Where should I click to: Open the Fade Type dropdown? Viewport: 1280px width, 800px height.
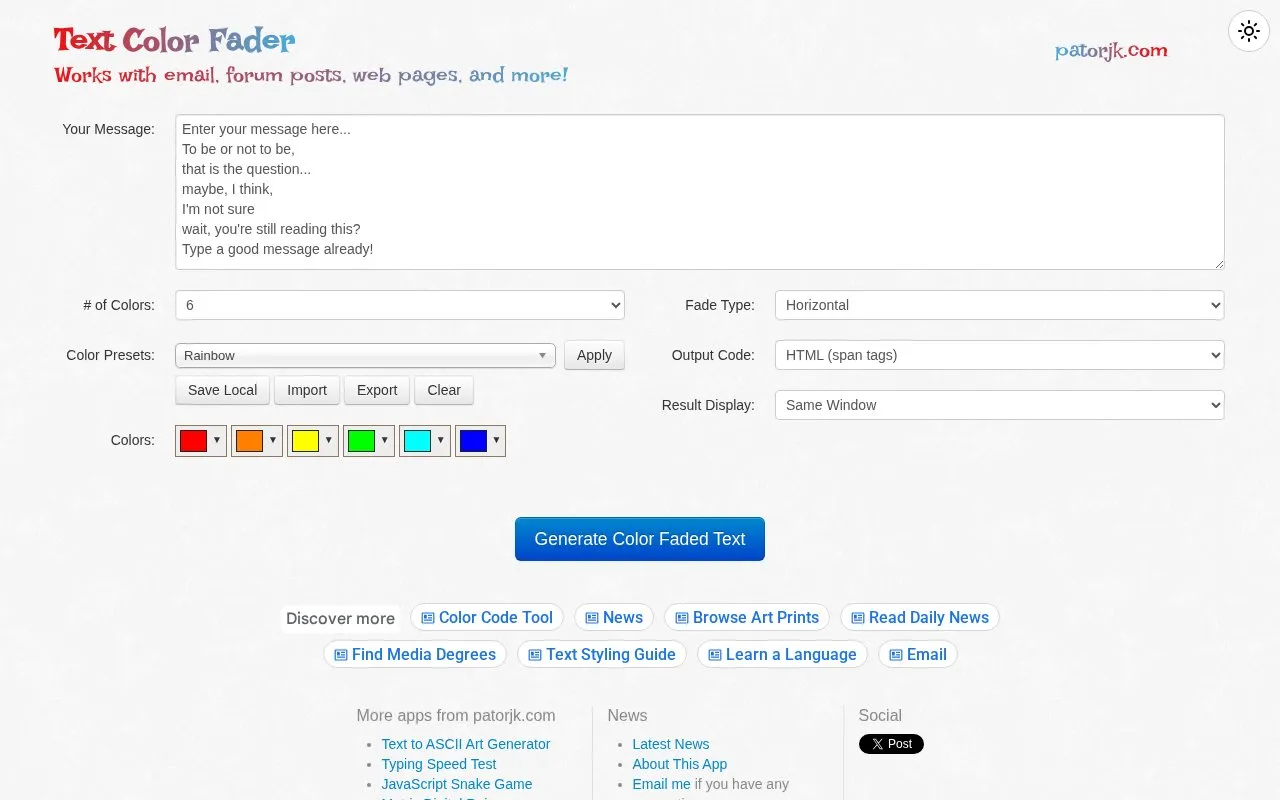[x=1000, y=305]
